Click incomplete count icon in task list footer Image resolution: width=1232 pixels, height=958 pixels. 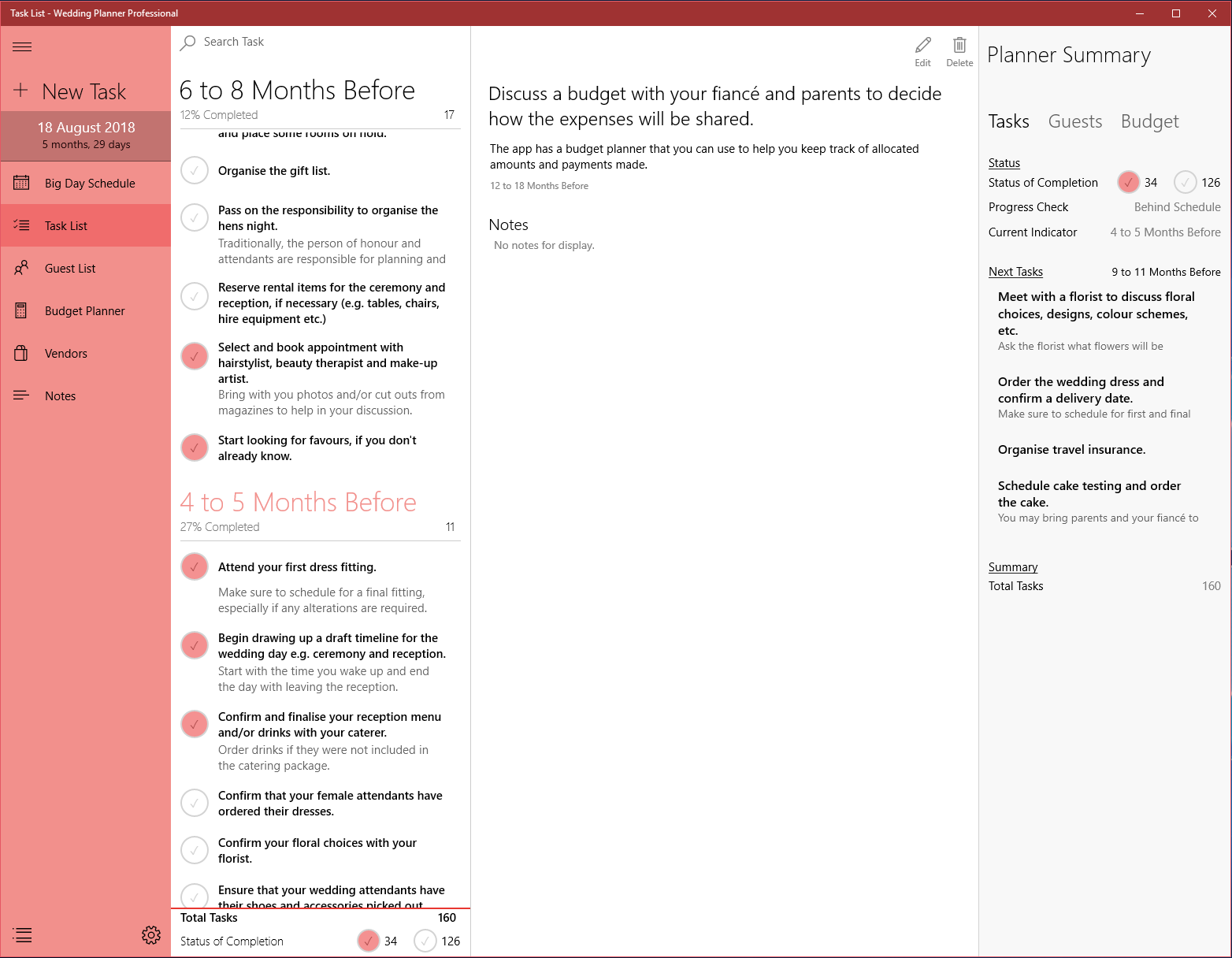tap(425, 941)
